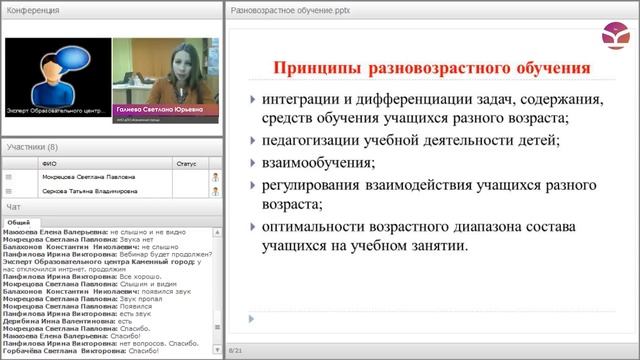Screen dimensions: 640x360
Task: Select participant Мокрецова Светлана Павловна row
Action: click(x=112, y=177)
